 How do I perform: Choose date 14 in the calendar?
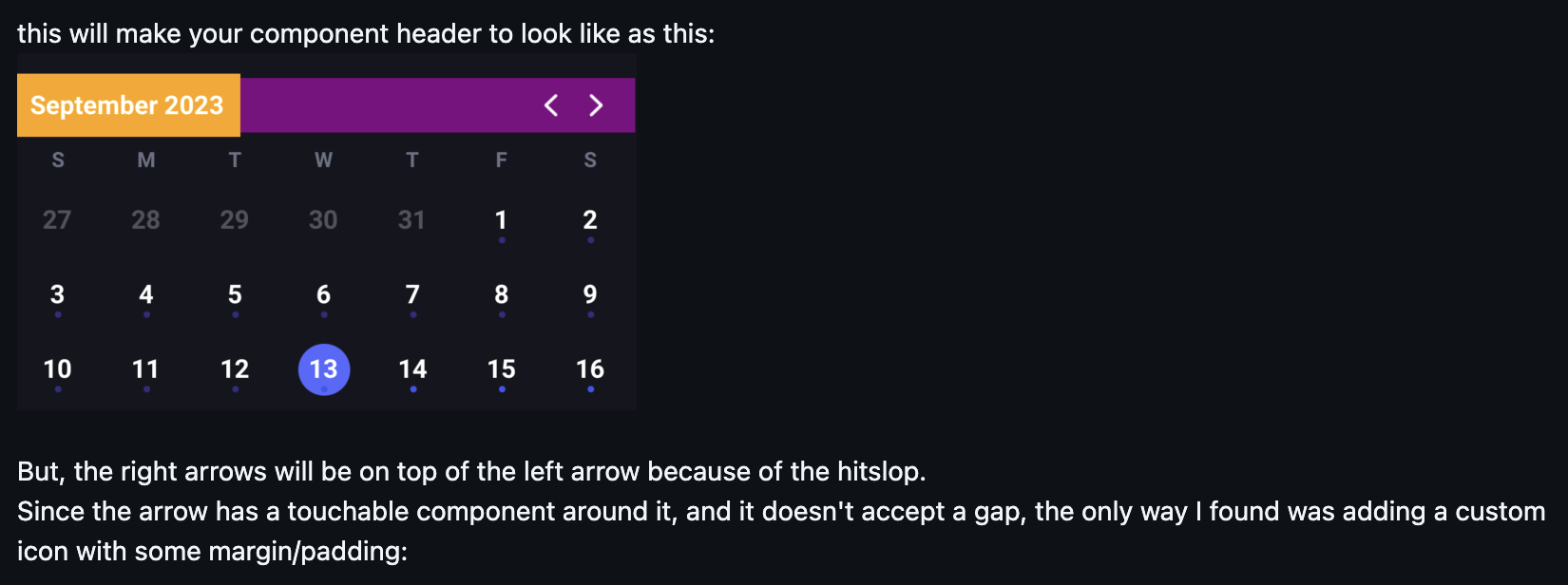coord(412,369)
